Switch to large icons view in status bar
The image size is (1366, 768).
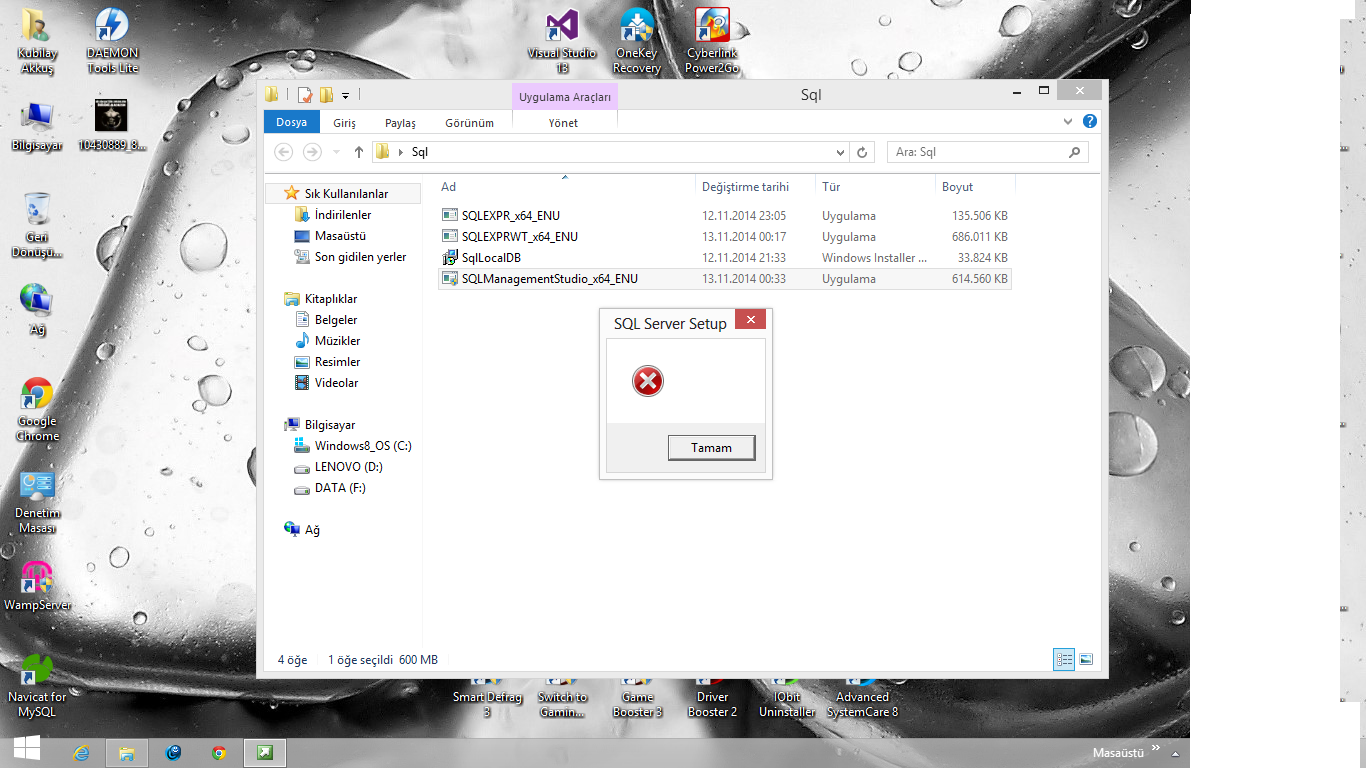1086,660
